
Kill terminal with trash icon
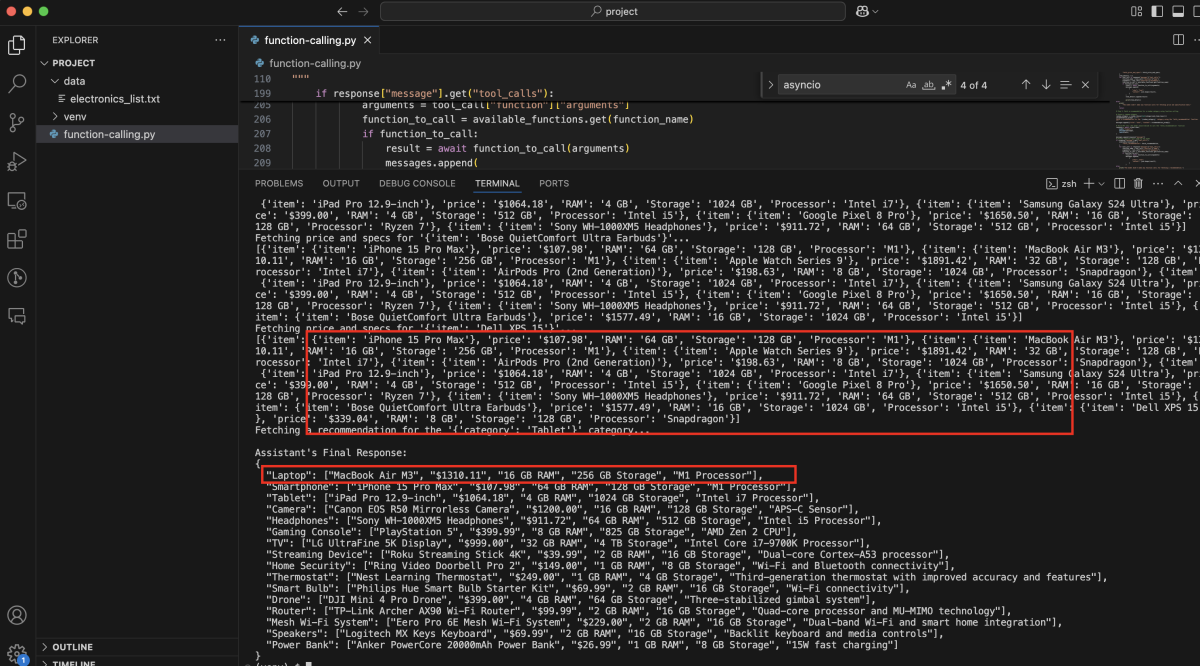coord(1138,183)
